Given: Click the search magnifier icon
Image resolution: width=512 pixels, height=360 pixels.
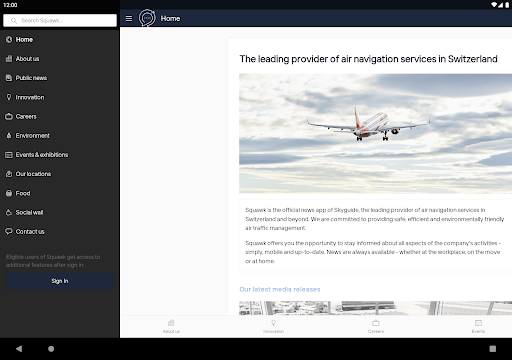Looking at the screenshot, I should coord(14,21).
